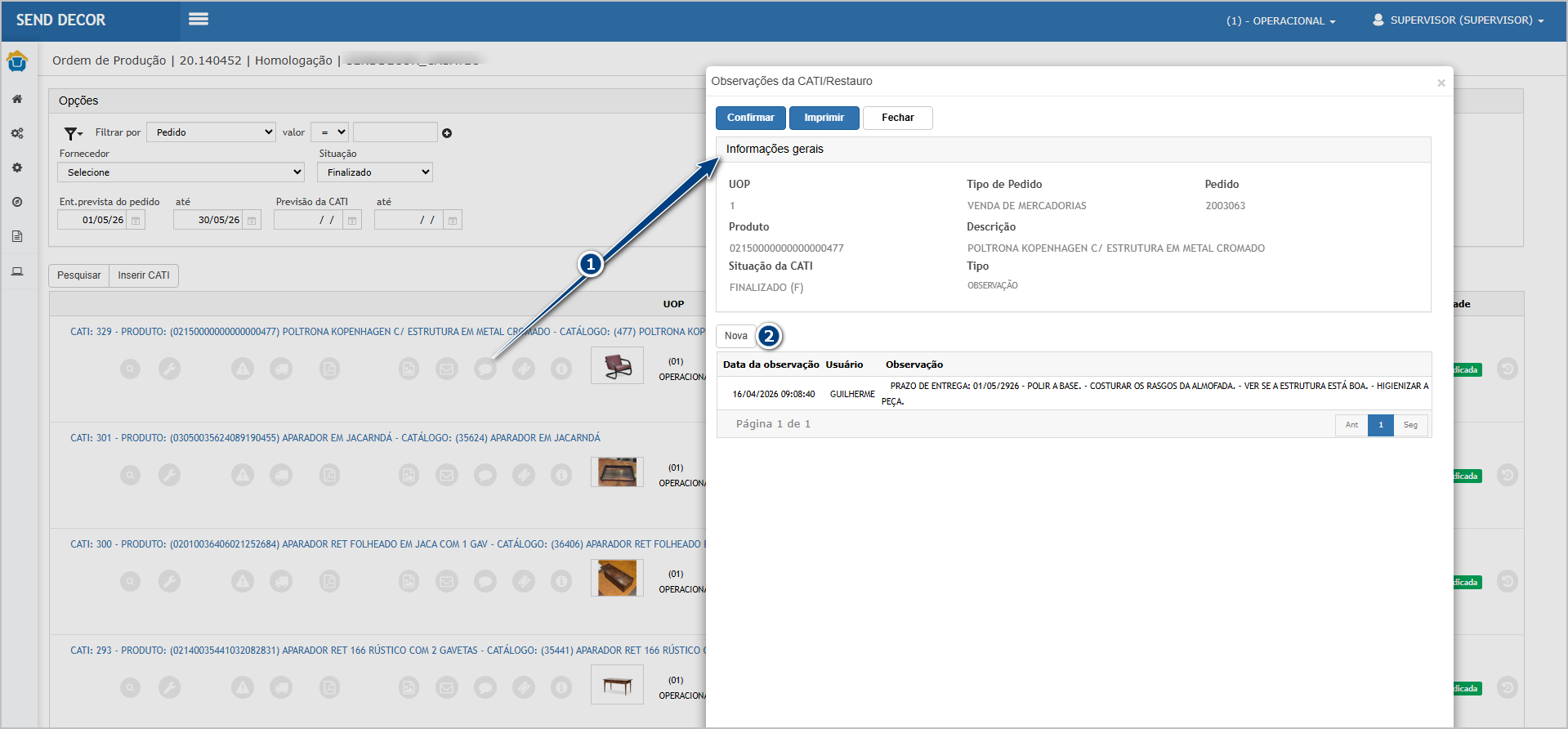
Task: Click the Fechar button
Action: click(898, 118)
